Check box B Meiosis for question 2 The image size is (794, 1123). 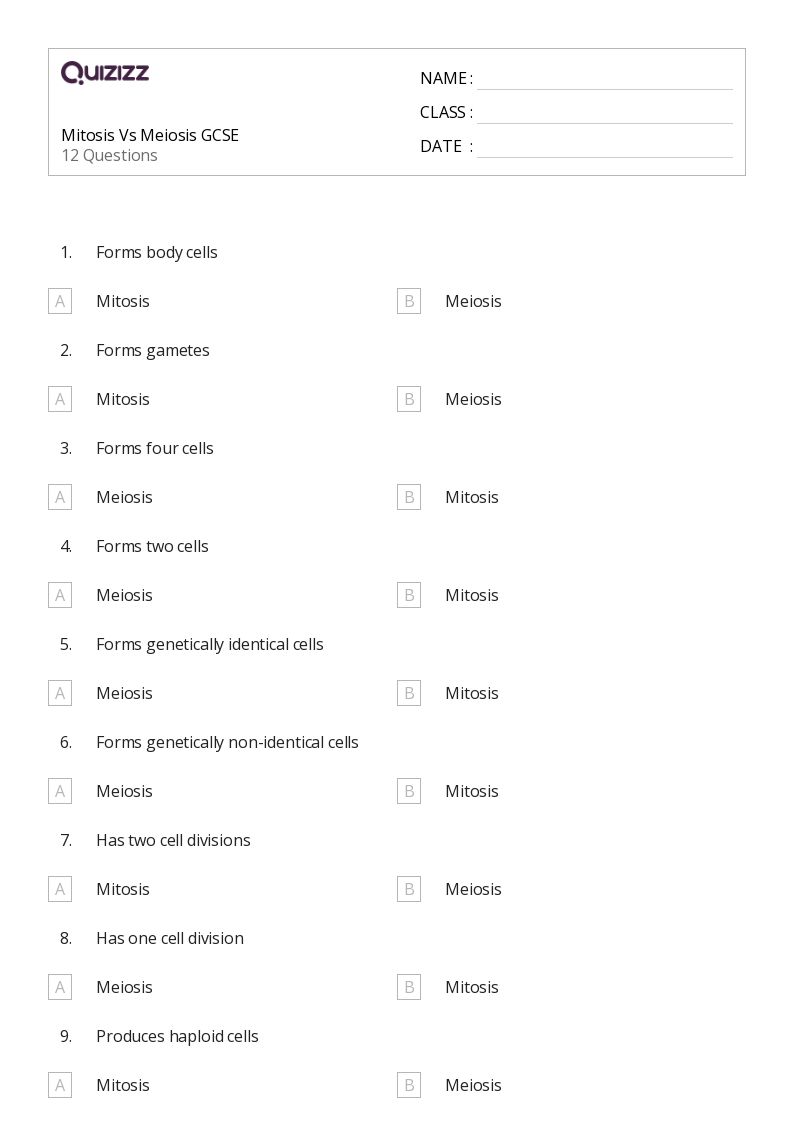click(x=409, y=399)
